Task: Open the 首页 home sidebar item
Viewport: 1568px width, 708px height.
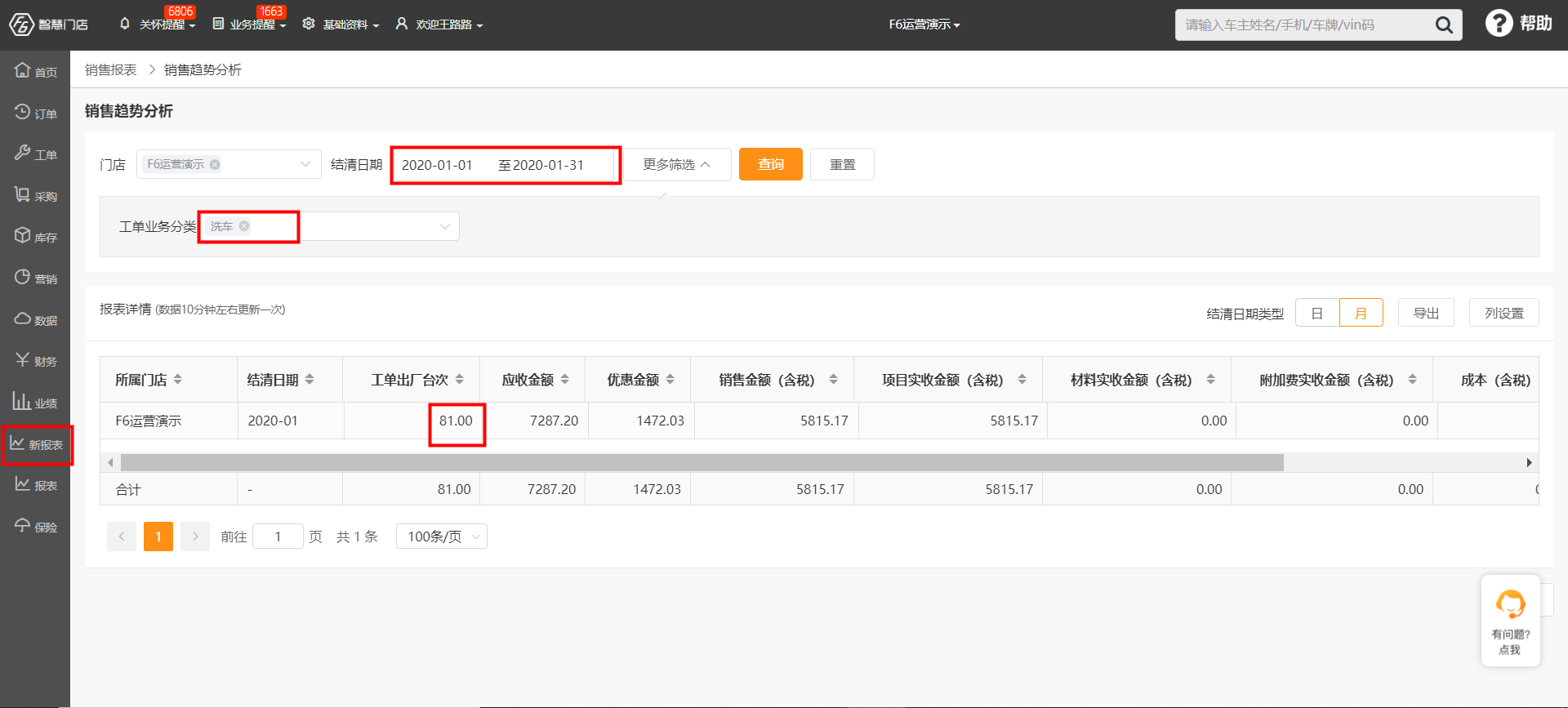Action: tap(35, 71)
